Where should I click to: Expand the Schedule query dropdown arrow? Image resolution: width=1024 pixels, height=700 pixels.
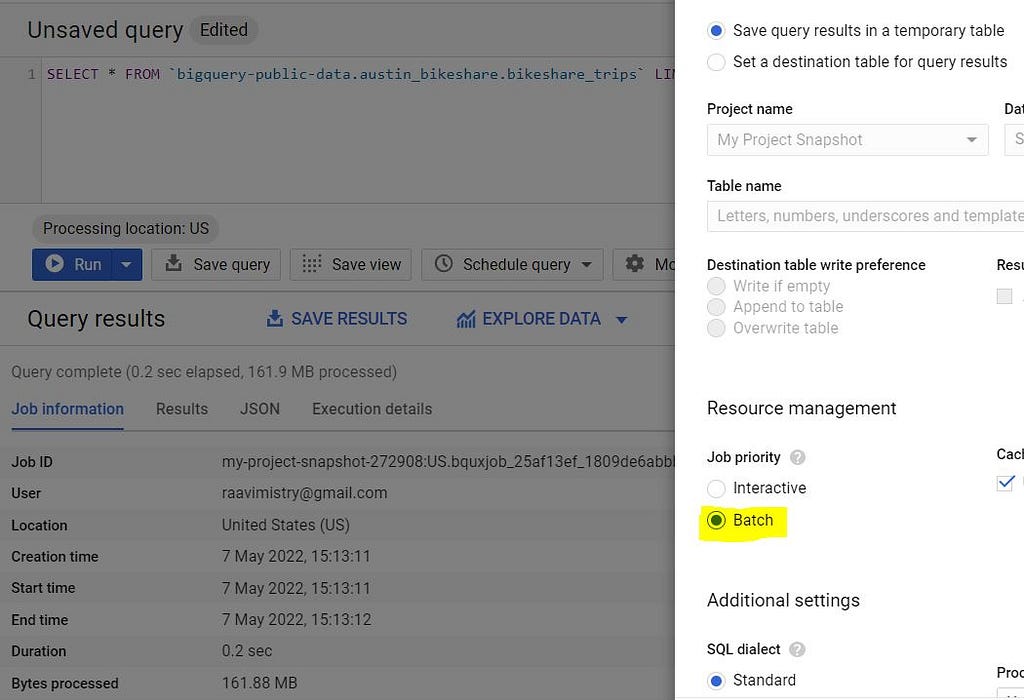[x=586, y=264]
